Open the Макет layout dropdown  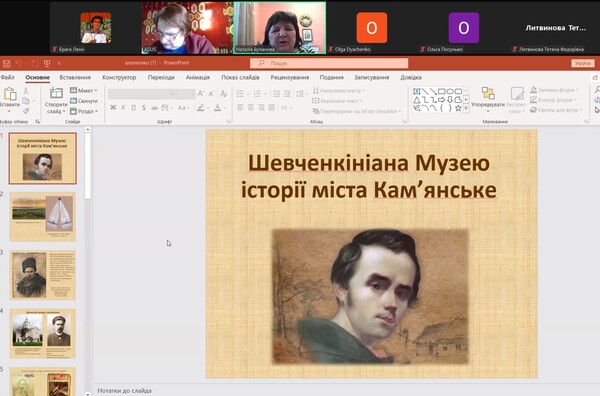pos(84,91)
